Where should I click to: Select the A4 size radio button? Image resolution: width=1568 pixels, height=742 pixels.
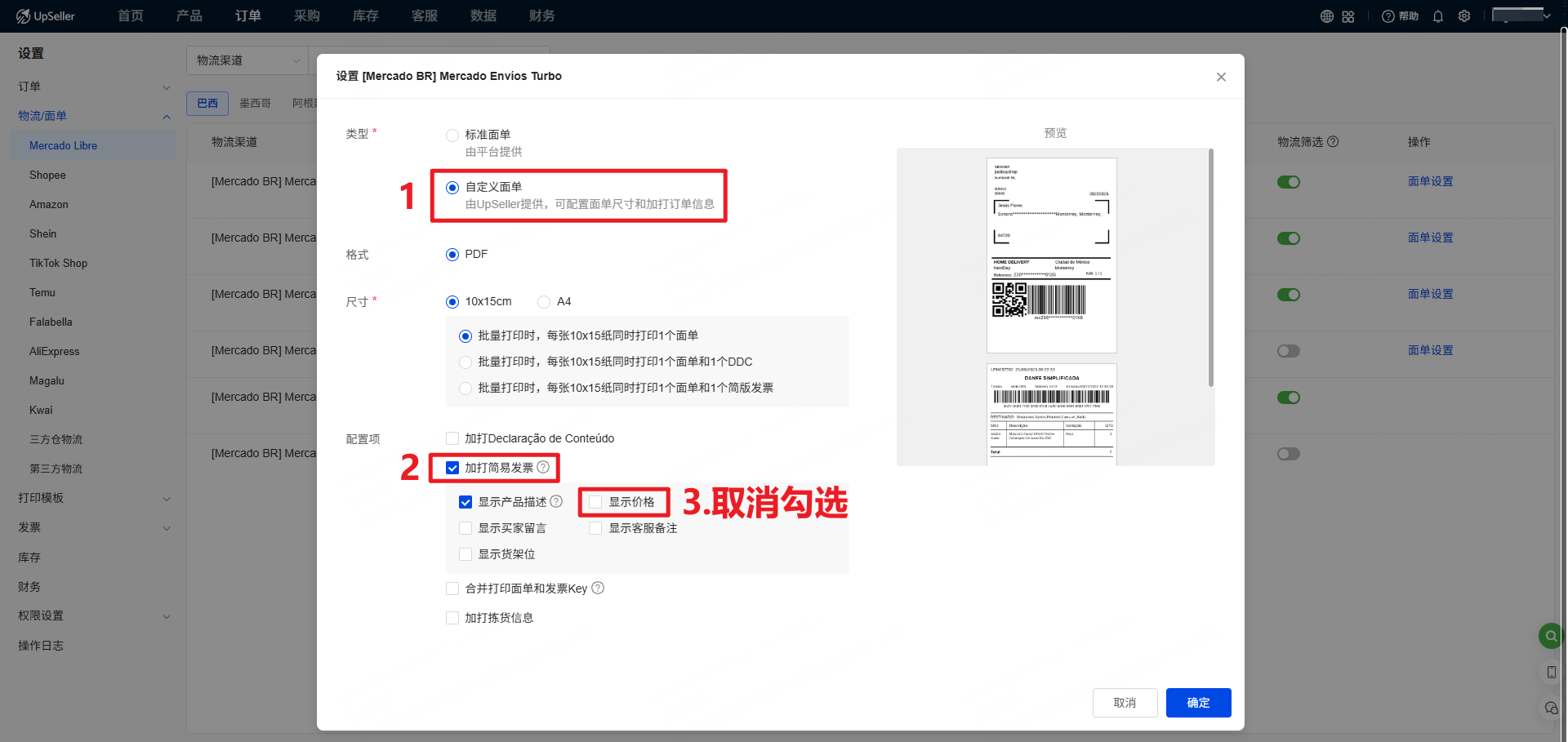click(x=544, y=302)
